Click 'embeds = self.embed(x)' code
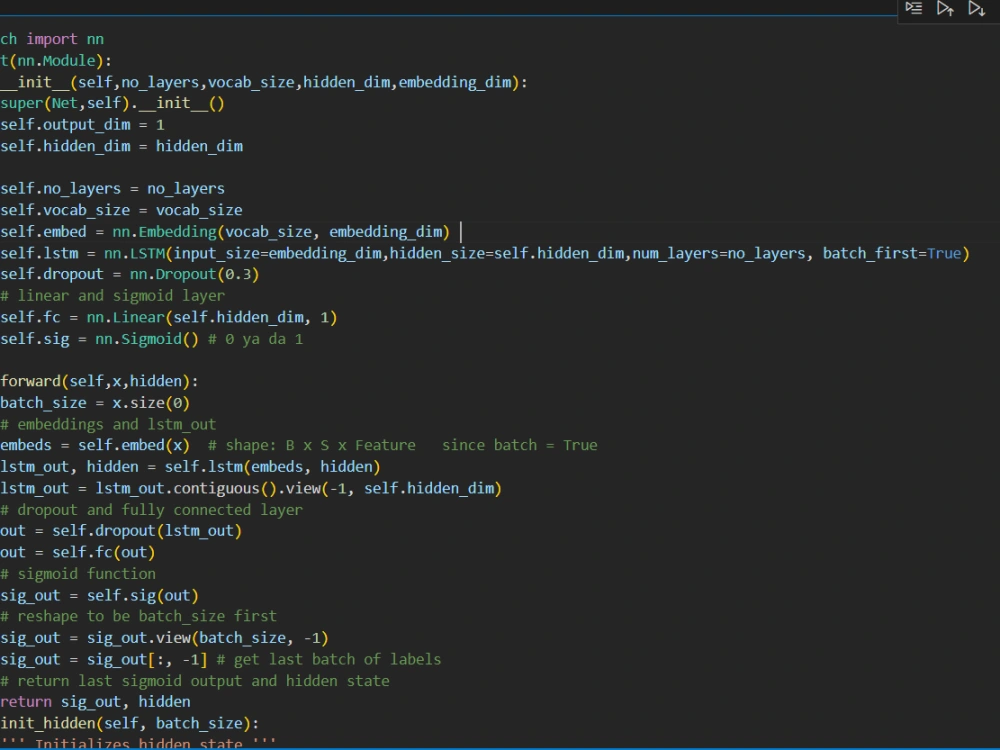The width and height of the screenshot is (1000, 750). (95, 446)
